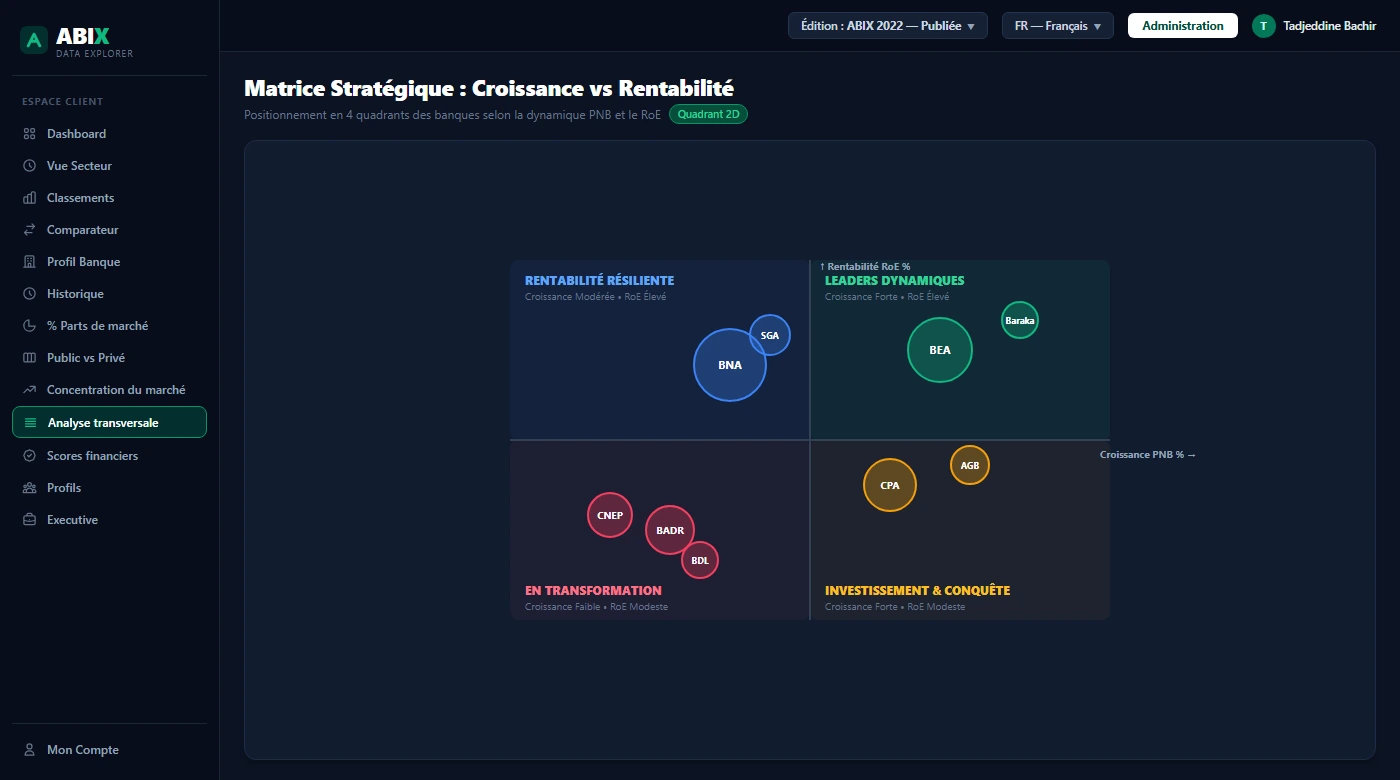This screenshot has height=780, width=1400.
Task: Select the AGB bubble
Action: point(970,465)
